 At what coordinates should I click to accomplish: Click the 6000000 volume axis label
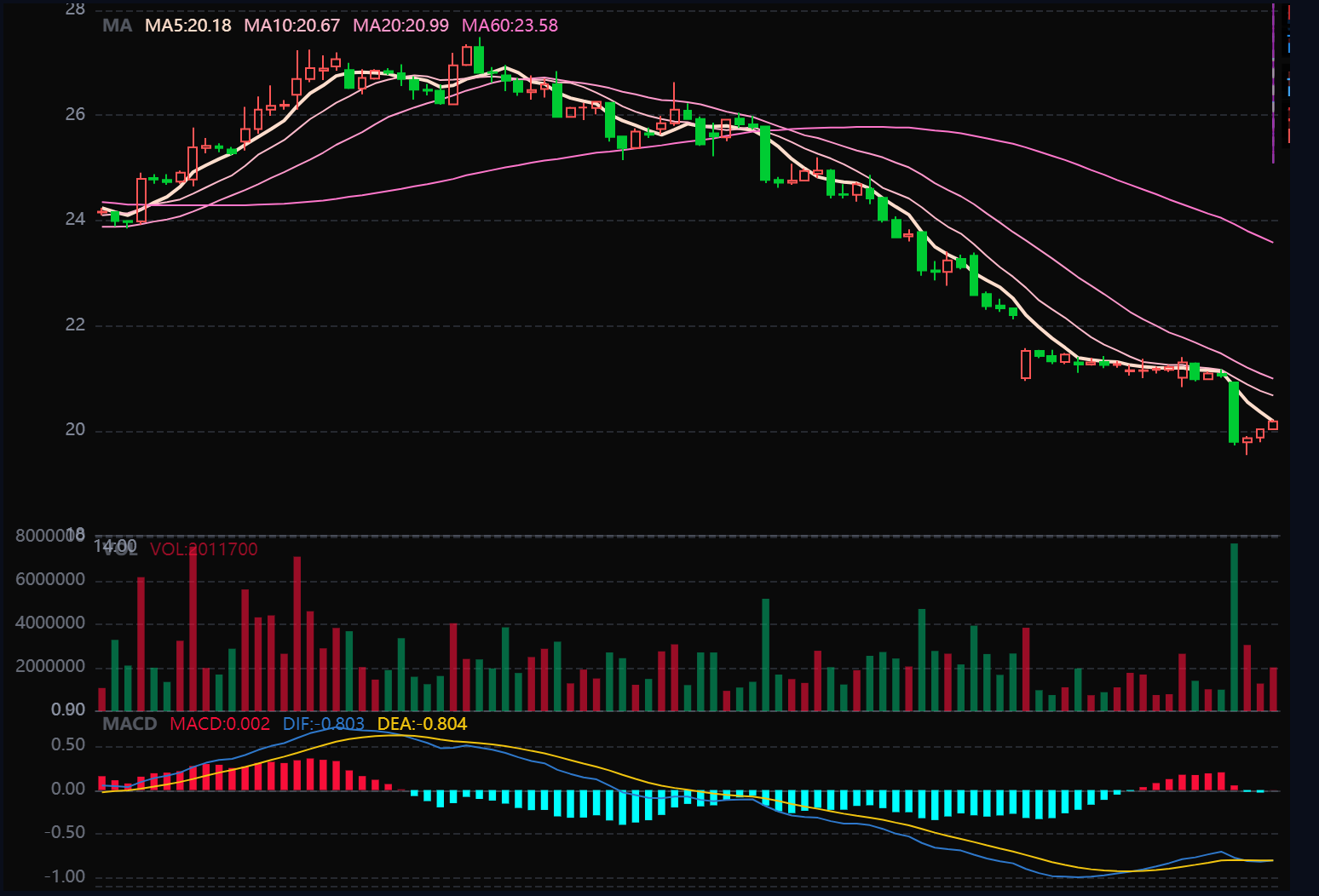(50, 580)
